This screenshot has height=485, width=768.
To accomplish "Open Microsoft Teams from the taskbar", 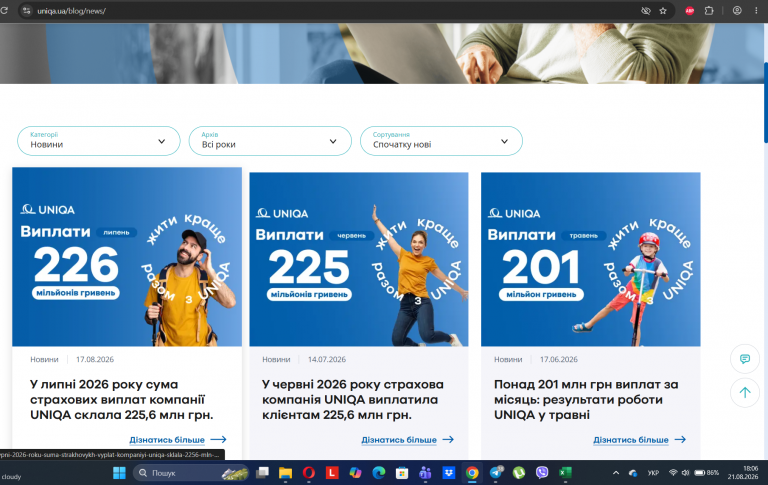I will [425, 473].
